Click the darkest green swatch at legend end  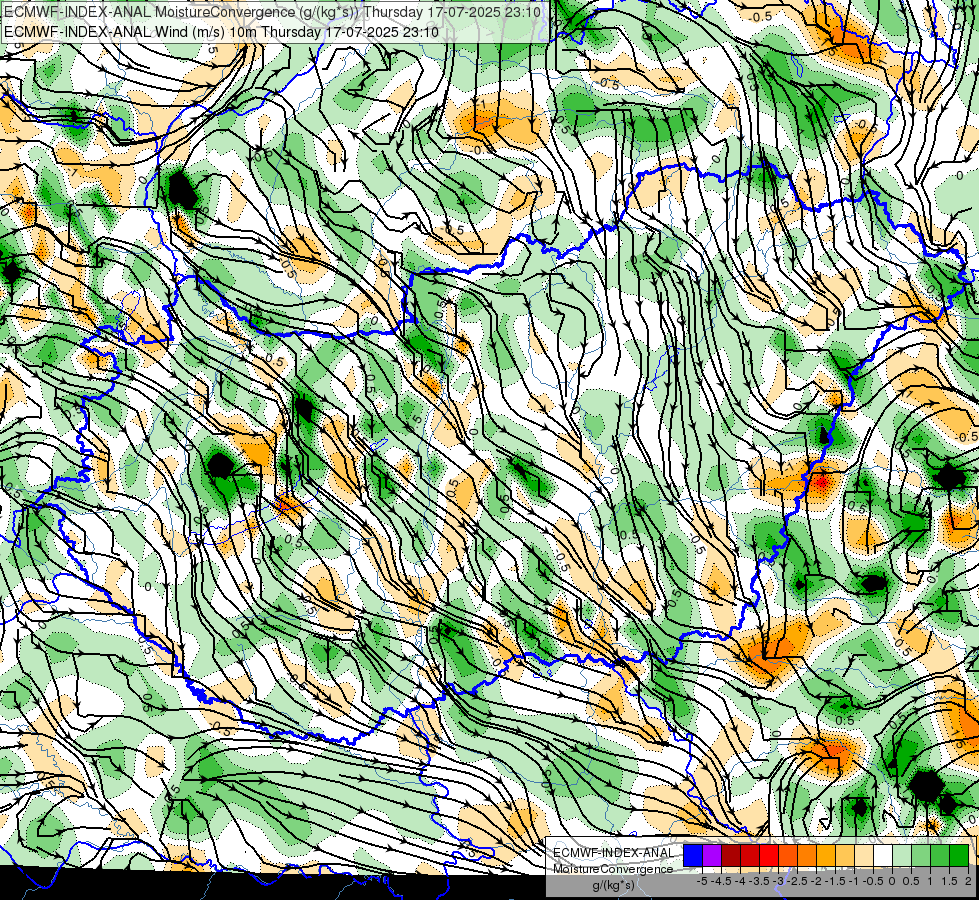tap(959, 856)
